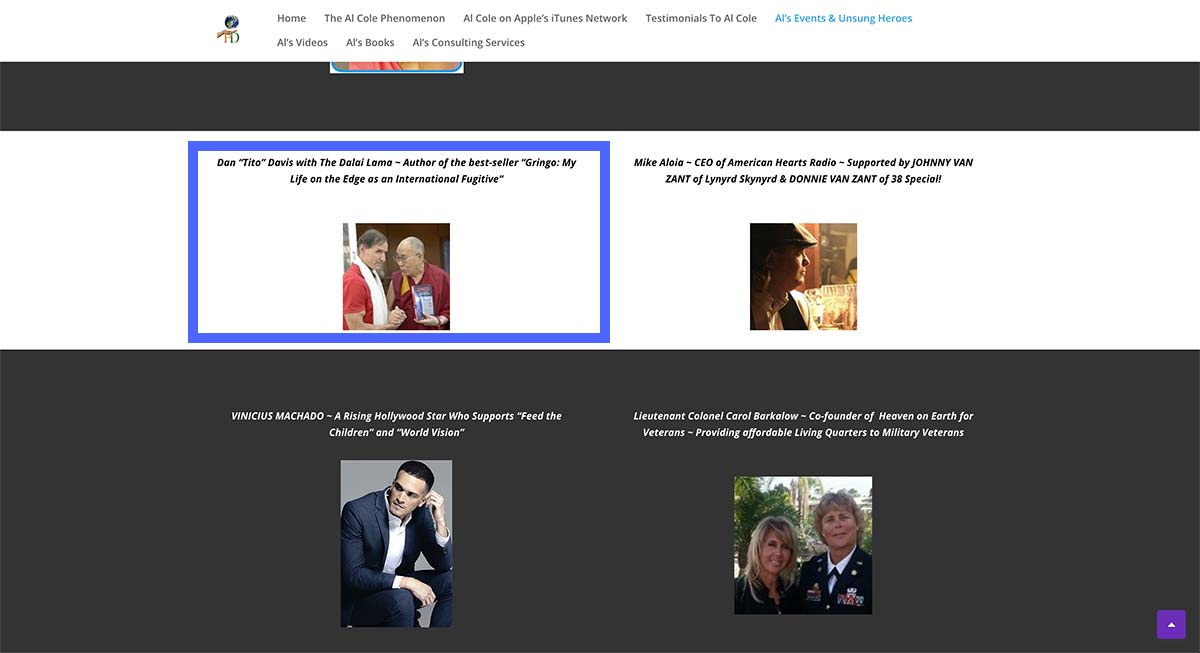Visit Al's Books page
Screen dimensions: 1200x653
(x=370, y=43)
